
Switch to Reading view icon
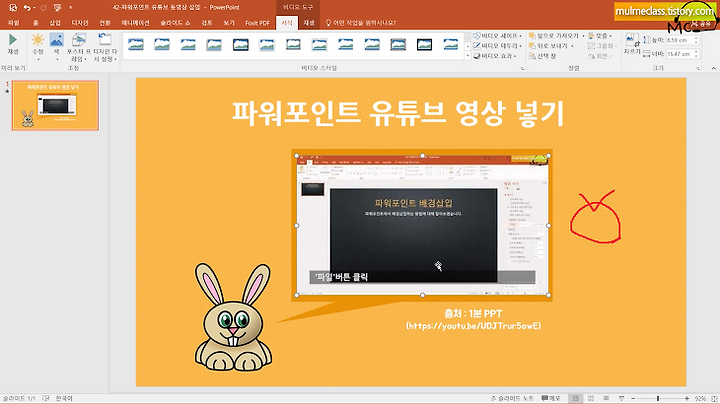pos(606,398)
